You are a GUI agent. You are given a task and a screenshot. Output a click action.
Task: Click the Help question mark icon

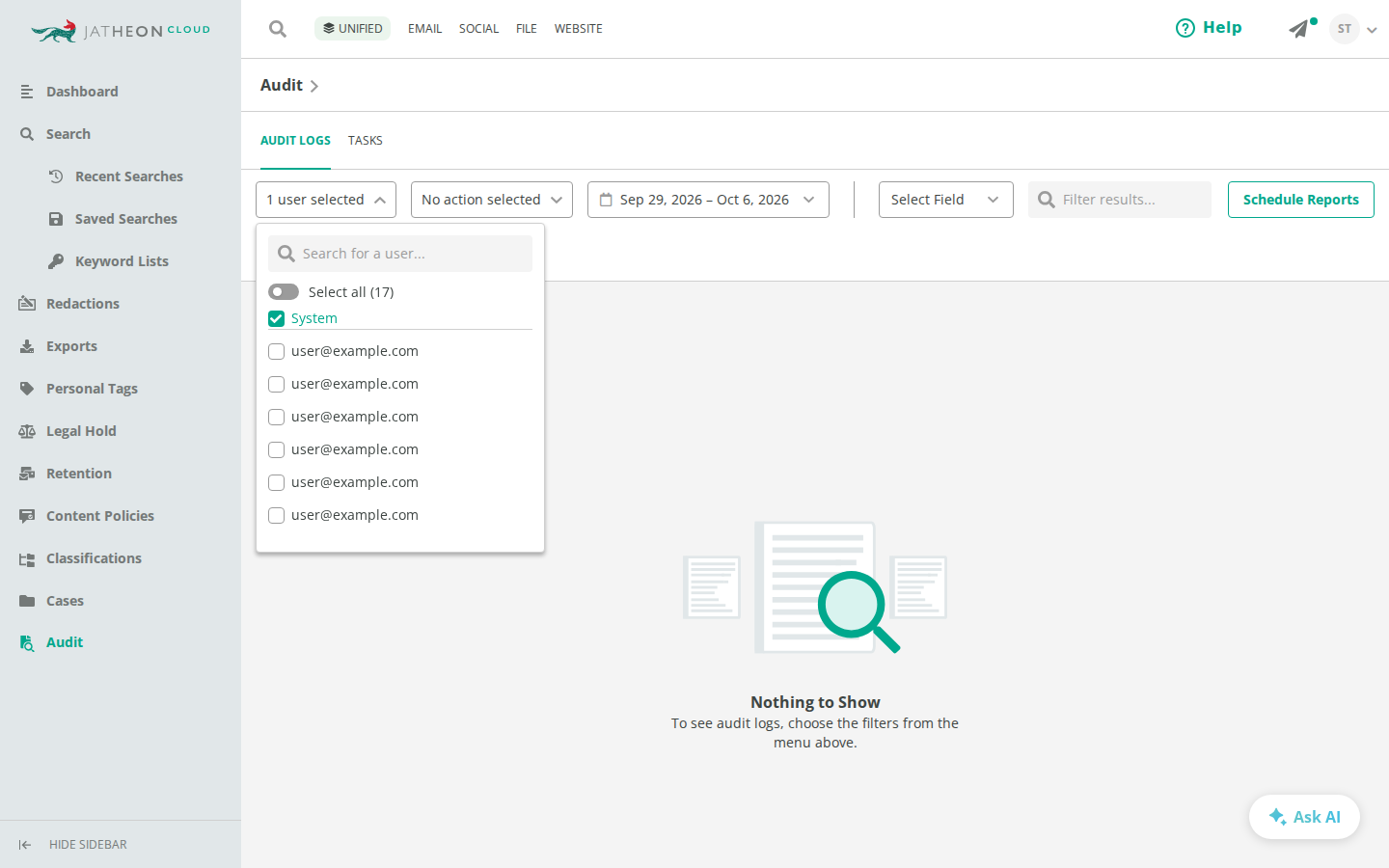pyautogui.click(x=1185, y=28)
